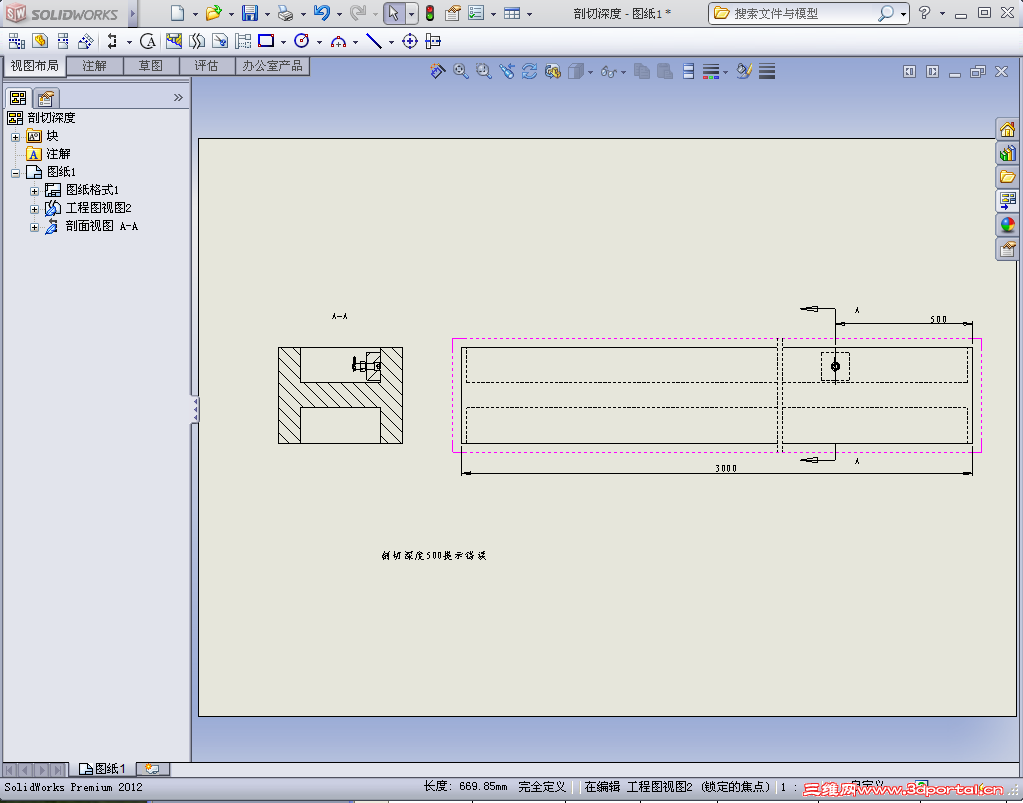The height and width of the screenshot is (803, 1023).
Task: Switch to the 注解 tab
Action: (95, 66)
